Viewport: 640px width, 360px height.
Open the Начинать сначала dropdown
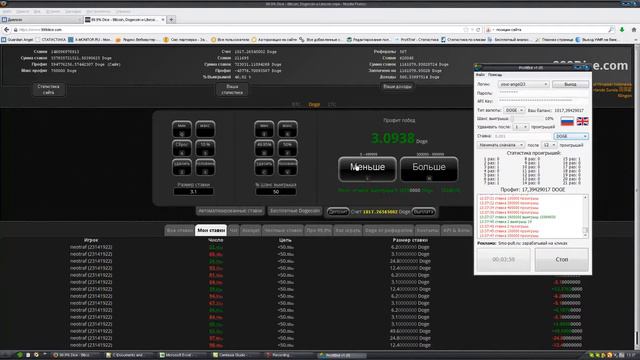click(x=501, y=145)
